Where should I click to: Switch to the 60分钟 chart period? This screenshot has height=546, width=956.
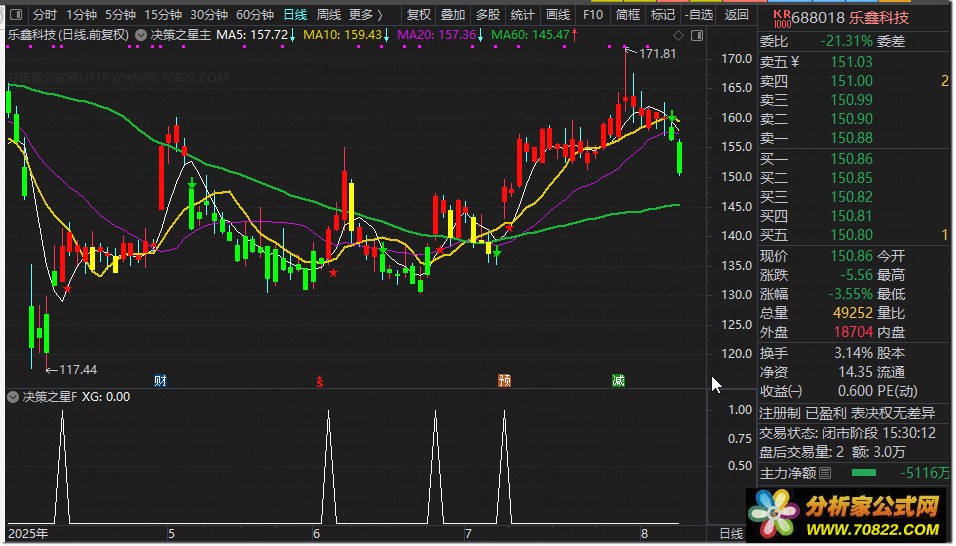coord(255,14)
